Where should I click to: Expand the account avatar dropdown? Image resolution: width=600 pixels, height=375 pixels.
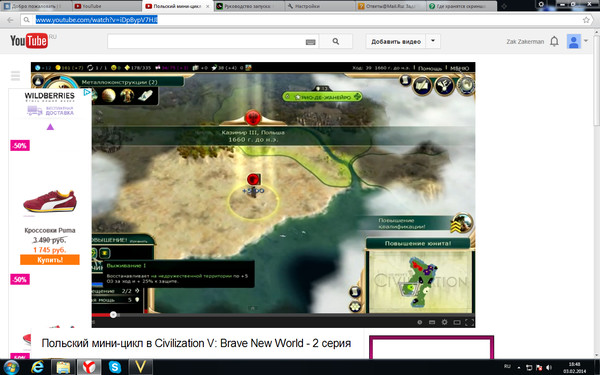[x=585, y=41]
